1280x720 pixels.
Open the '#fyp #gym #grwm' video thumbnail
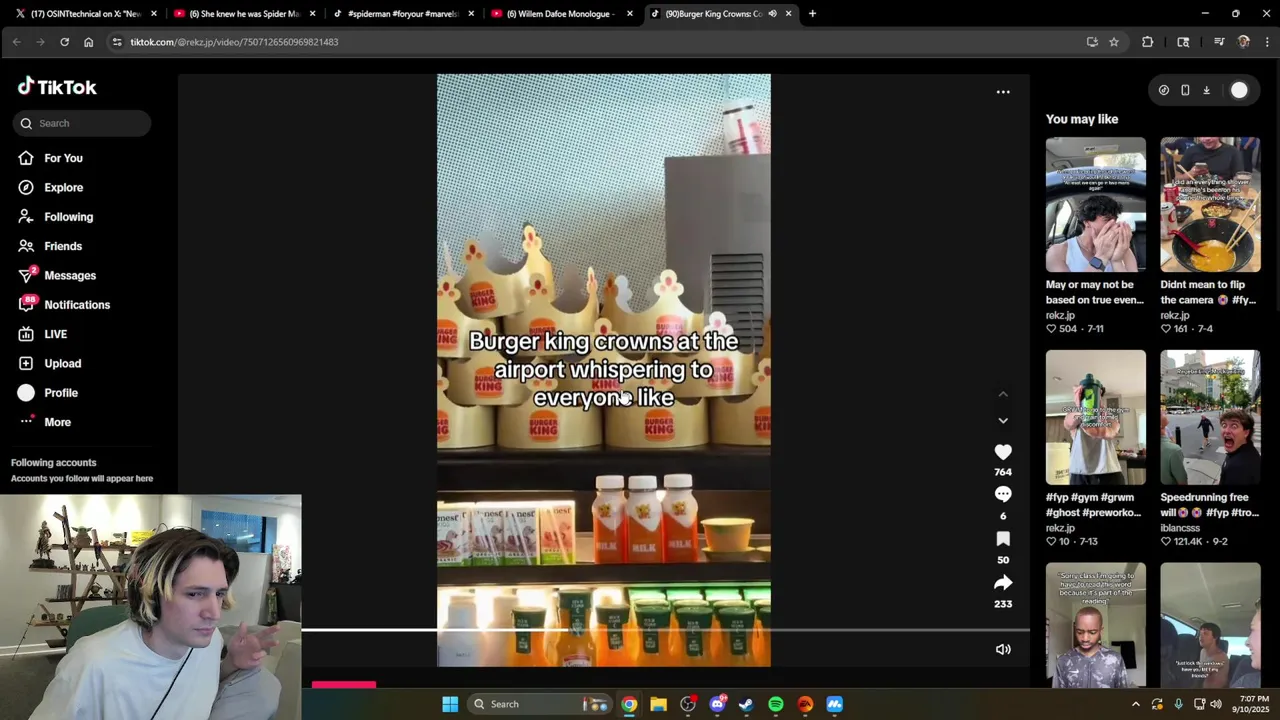[x=1096, y=418]
